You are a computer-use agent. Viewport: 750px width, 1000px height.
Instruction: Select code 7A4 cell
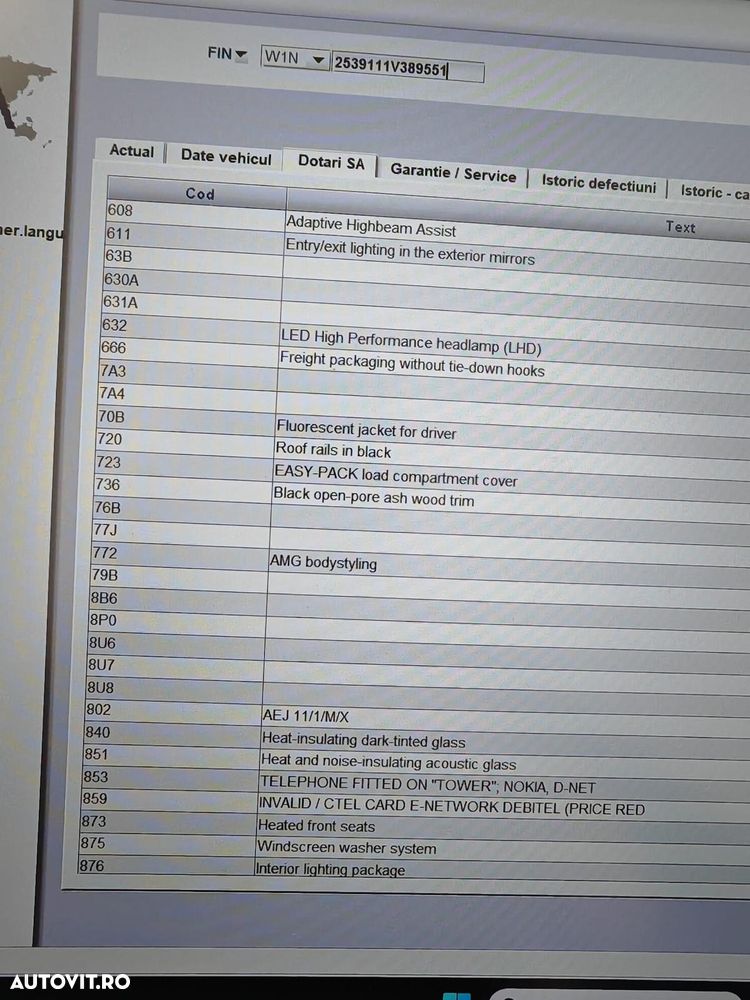tap(186, 396)
